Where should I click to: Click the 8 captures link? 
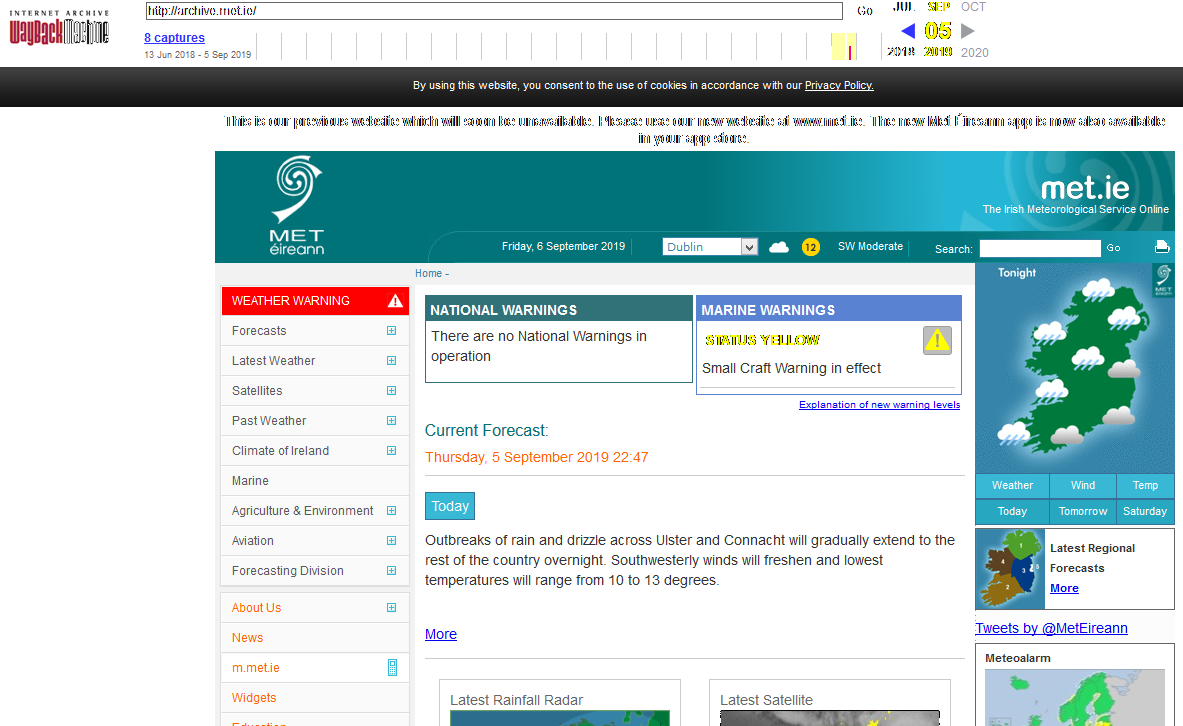[x=174, y=38]
